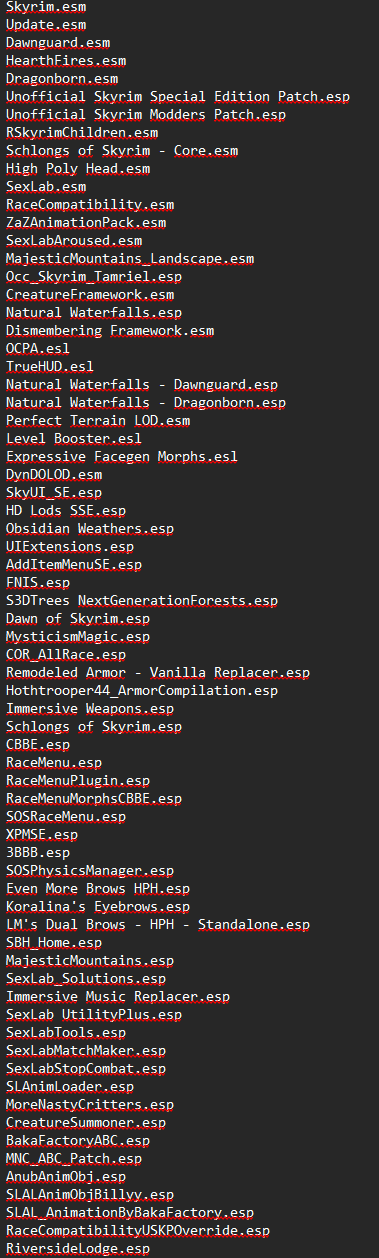Click on High Poly Head.esm
Screen dimensions: 379x1258
(78, 168)
